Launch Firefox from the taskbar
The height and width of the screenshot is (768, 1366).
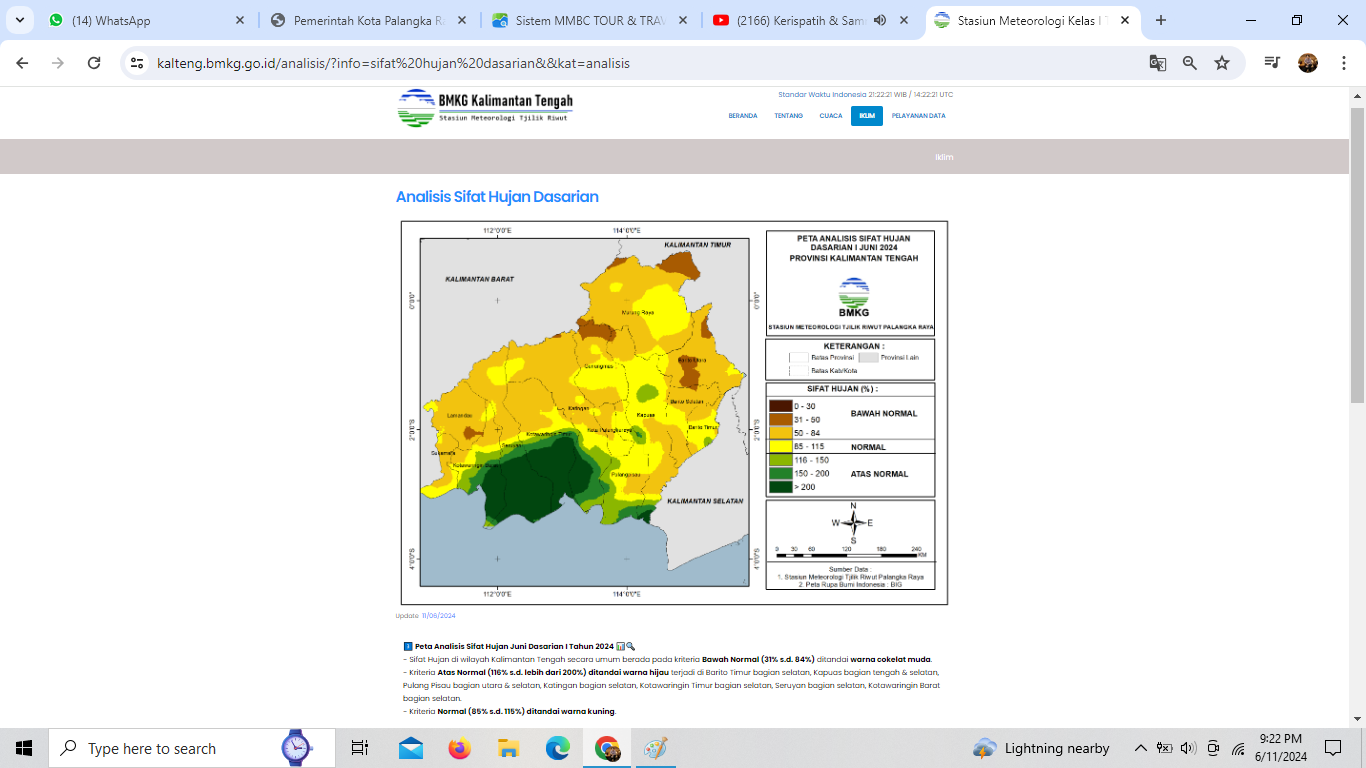459,748
